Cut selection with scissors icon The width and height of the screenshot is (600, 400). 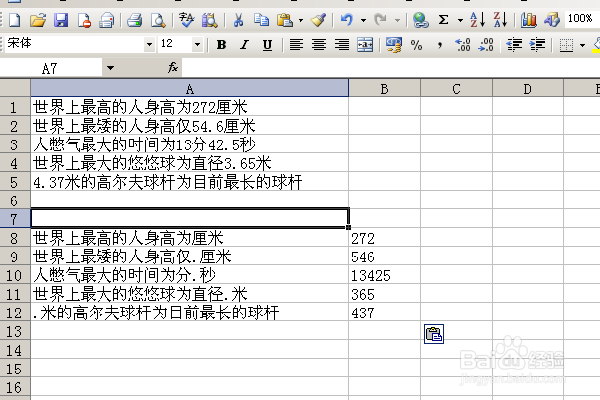238,20
